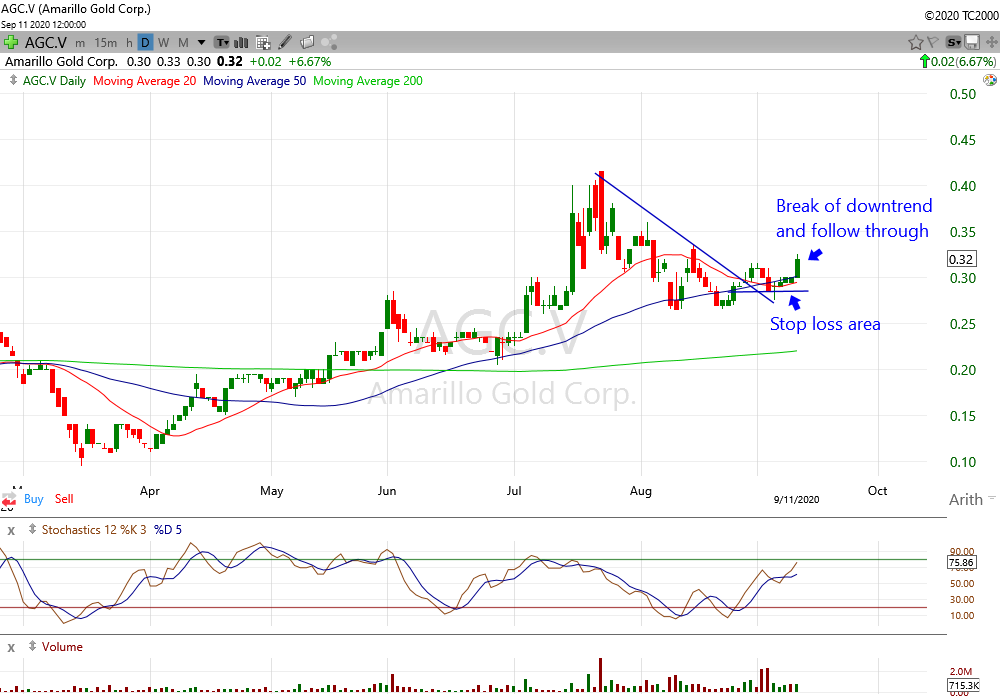Edit the Stochastics 12 %K 3 label

point(94,530)
